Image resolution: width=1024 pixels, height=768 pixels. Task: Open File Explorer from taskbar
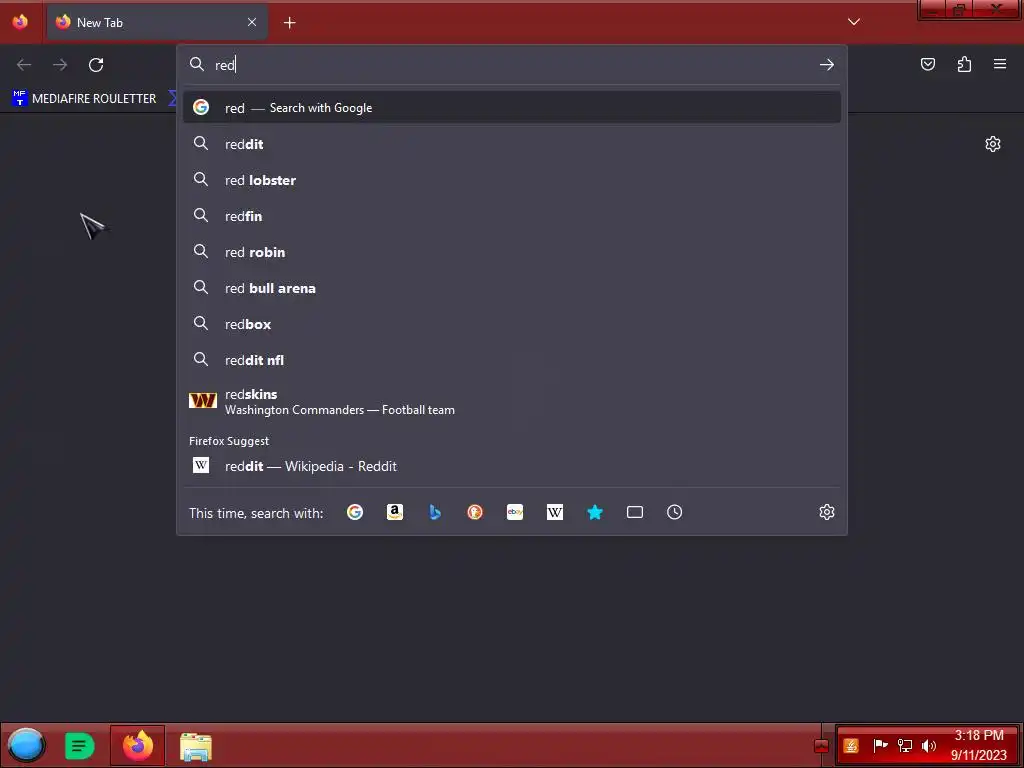point(195,746)
